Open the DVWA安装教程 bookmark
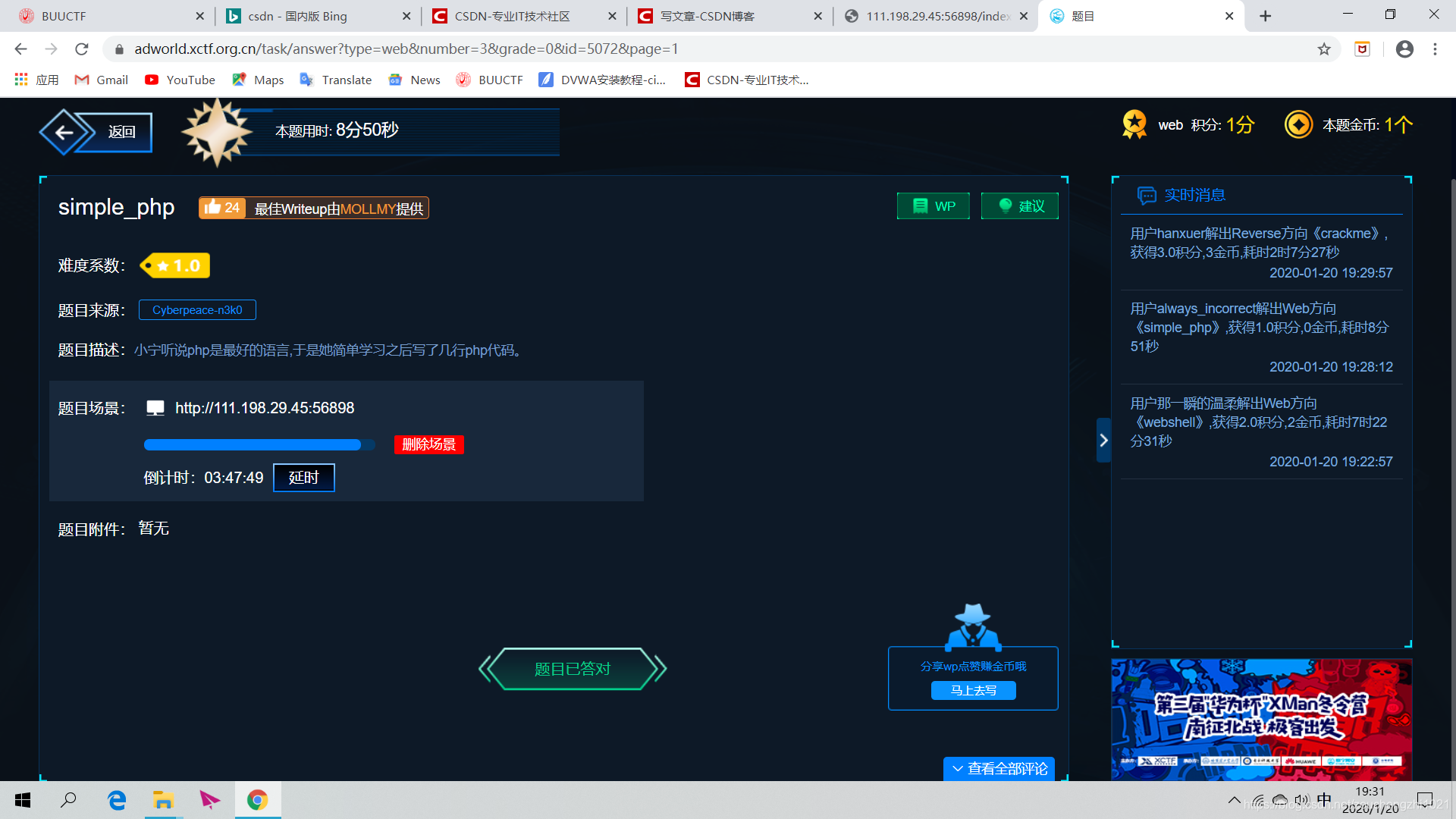Viewport: 1456px width, 819px height. click(602, 80)
